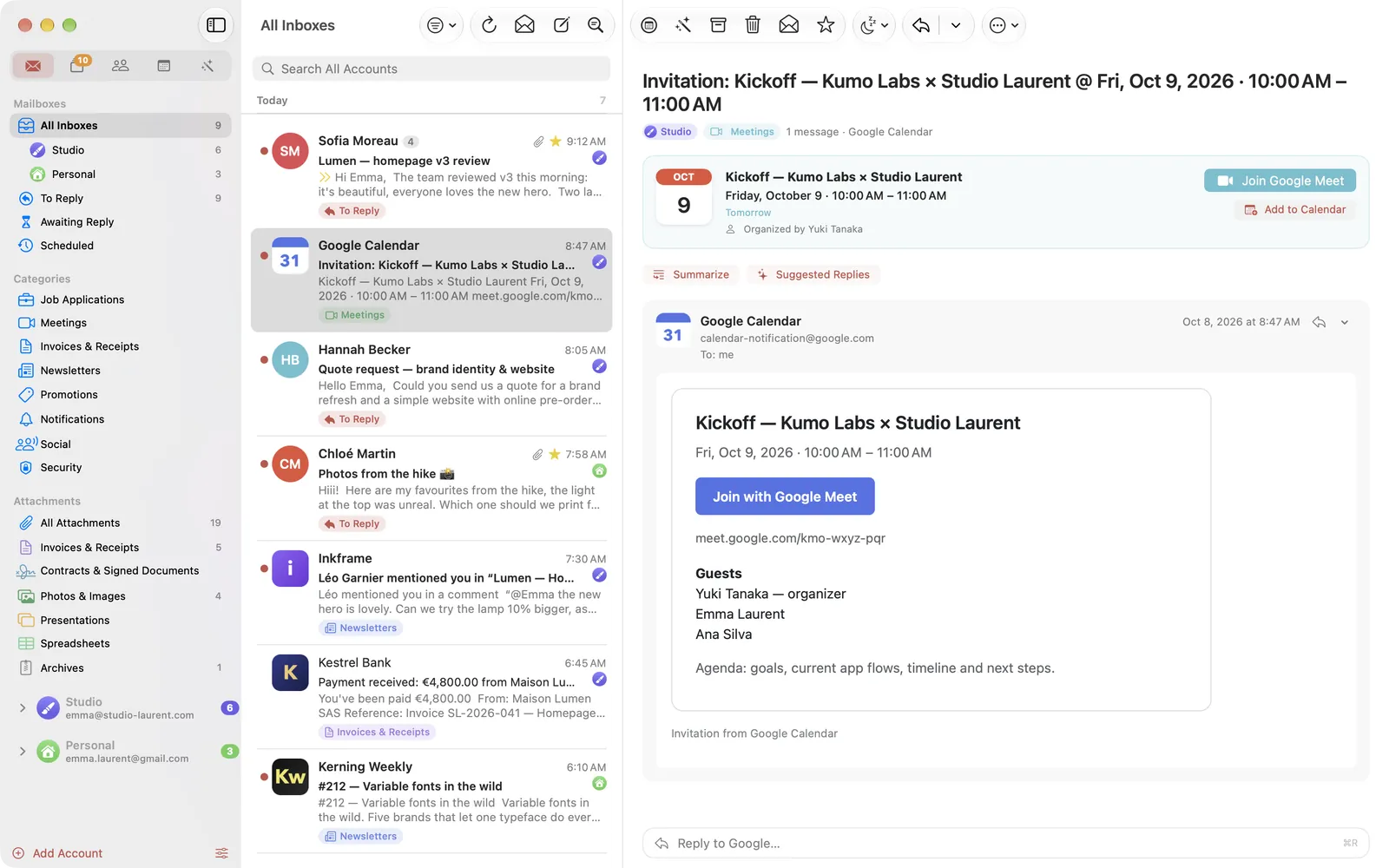Click the circled lines icon left of the sparkle brush

click(x=648, y=25)
